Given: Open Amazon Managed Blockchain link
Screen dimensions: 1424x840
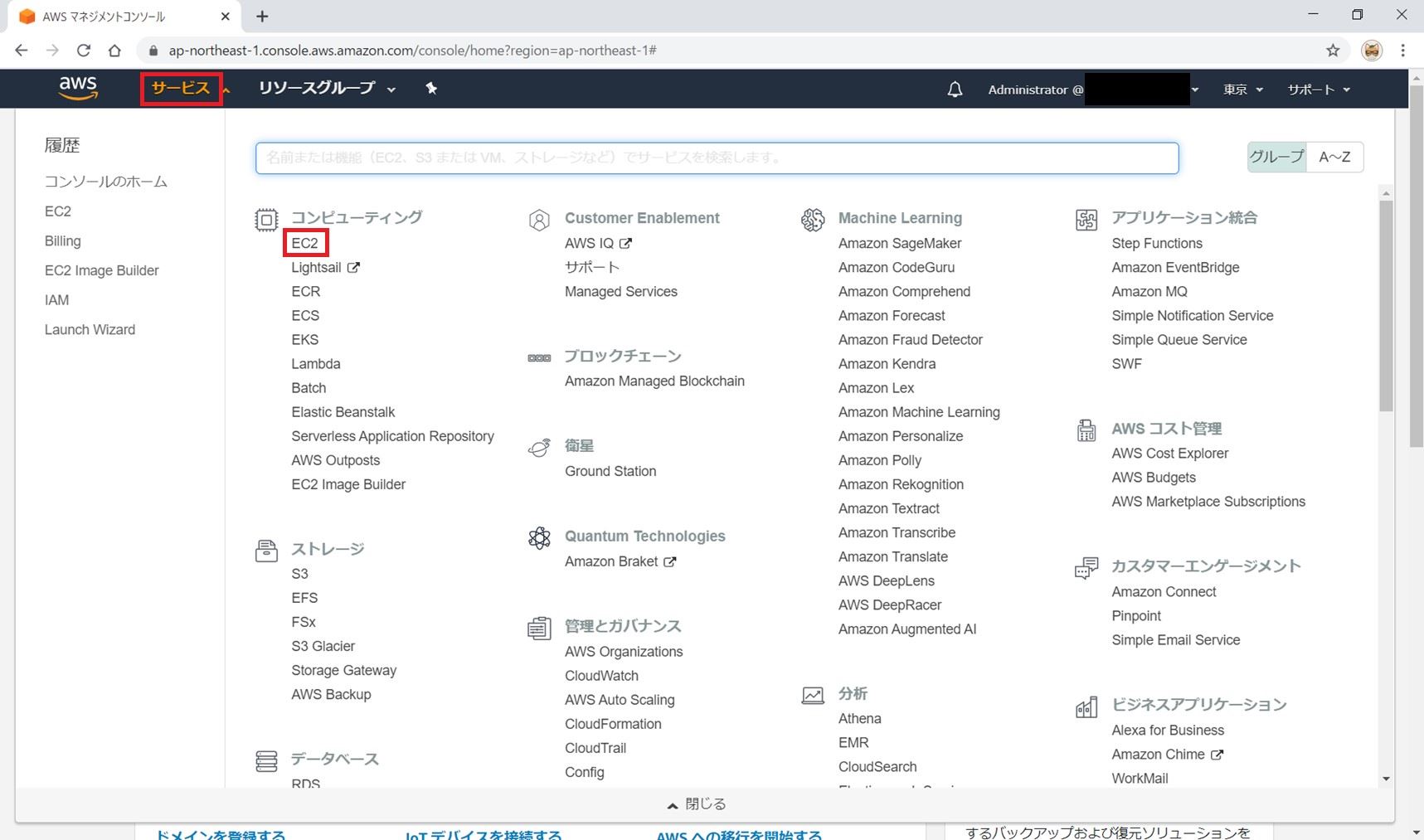Looking at the screenshot, I should tap(654, 381).
